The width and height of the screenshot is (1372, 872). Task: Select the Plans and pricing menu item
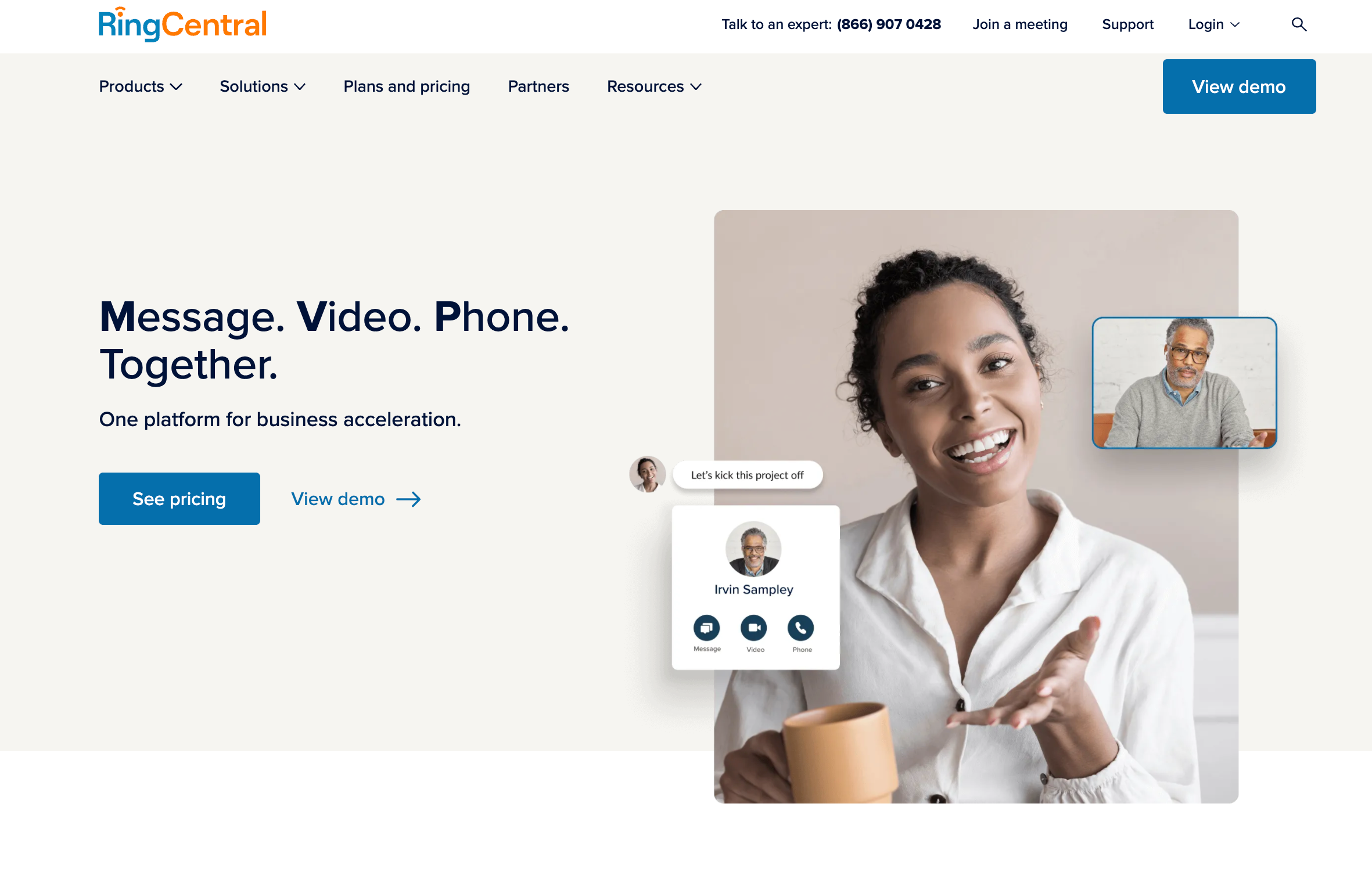pyautogui.click(x=407, y=86)
